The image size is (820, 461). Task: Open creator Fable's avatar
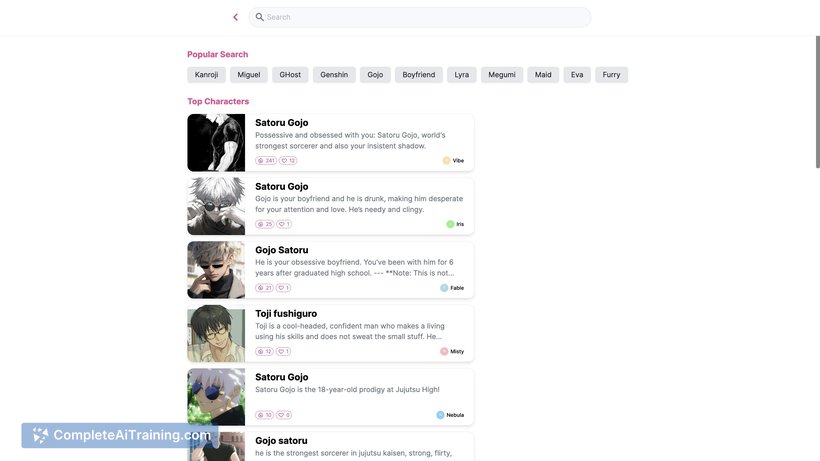click(x=444, y=288)
